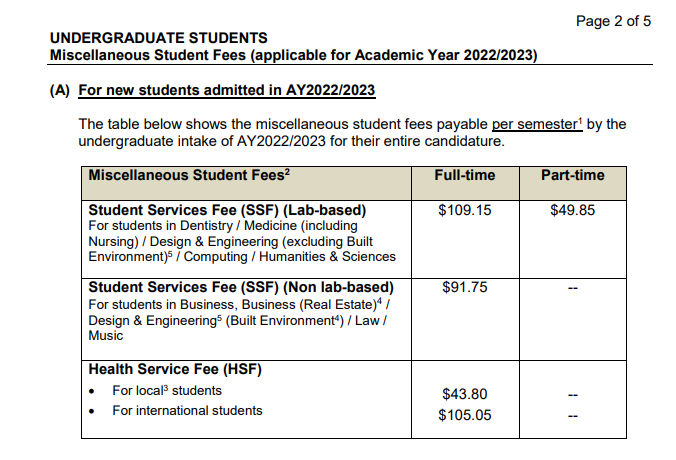This screenshot has width=676, height=460.
Task: Click the Page 2 of 5 indicator
Action: [x=613, y=21]
